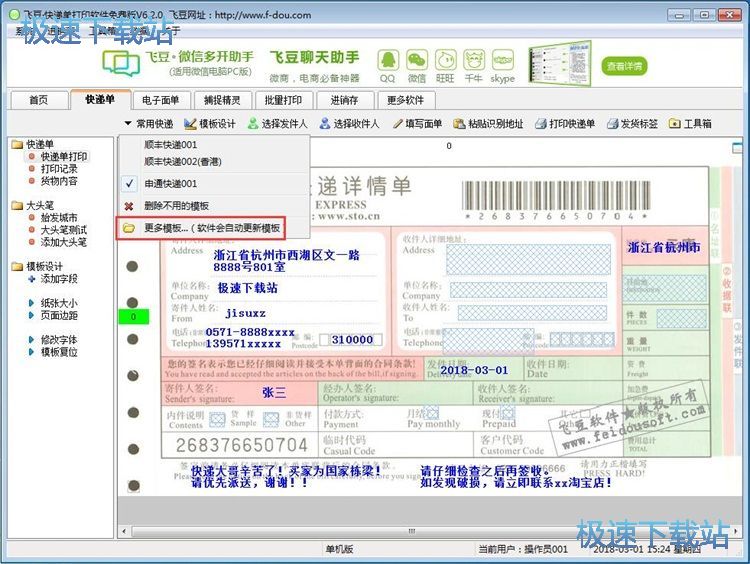Click status bar text 当前用户：操作员001

coord(523,549)
